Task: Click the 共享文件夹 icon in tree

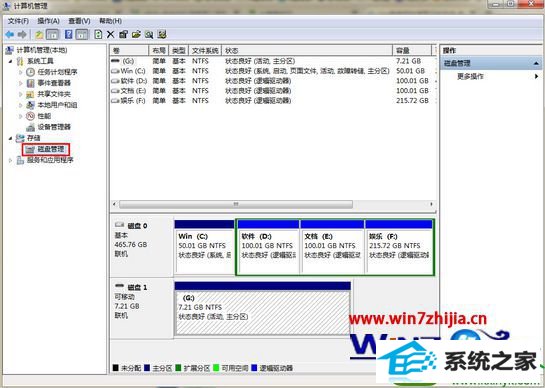Action: pyautogui.click(x=31, y=94)
